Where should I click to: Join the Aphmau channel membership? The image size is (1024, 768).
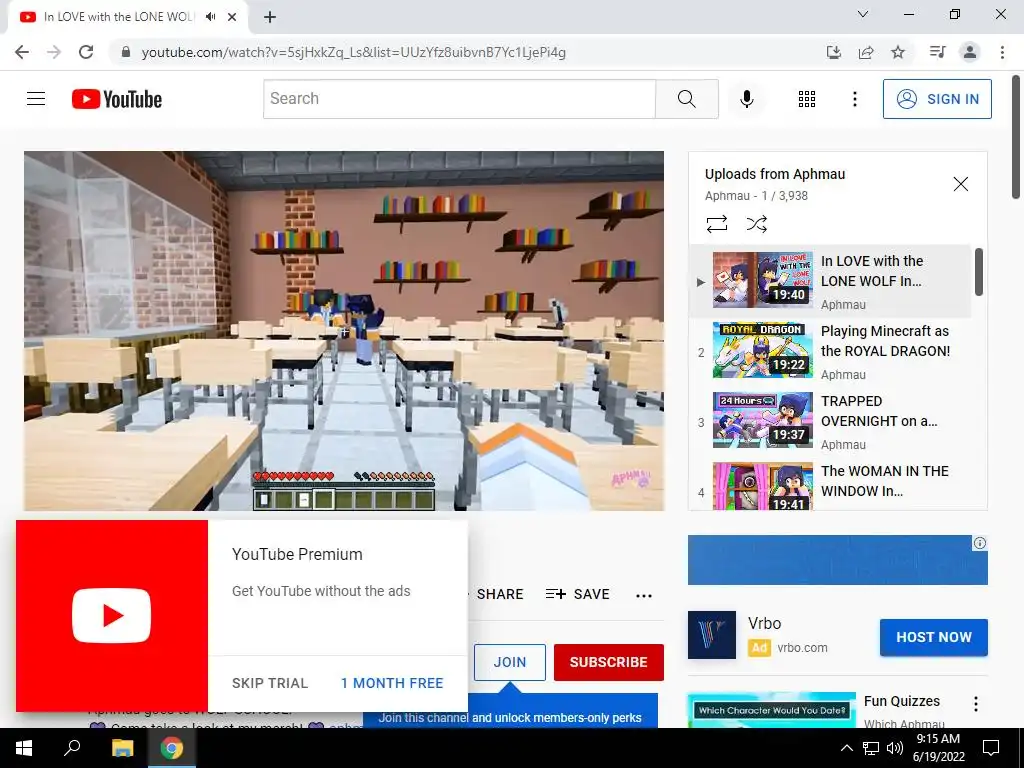pos(509,662)
